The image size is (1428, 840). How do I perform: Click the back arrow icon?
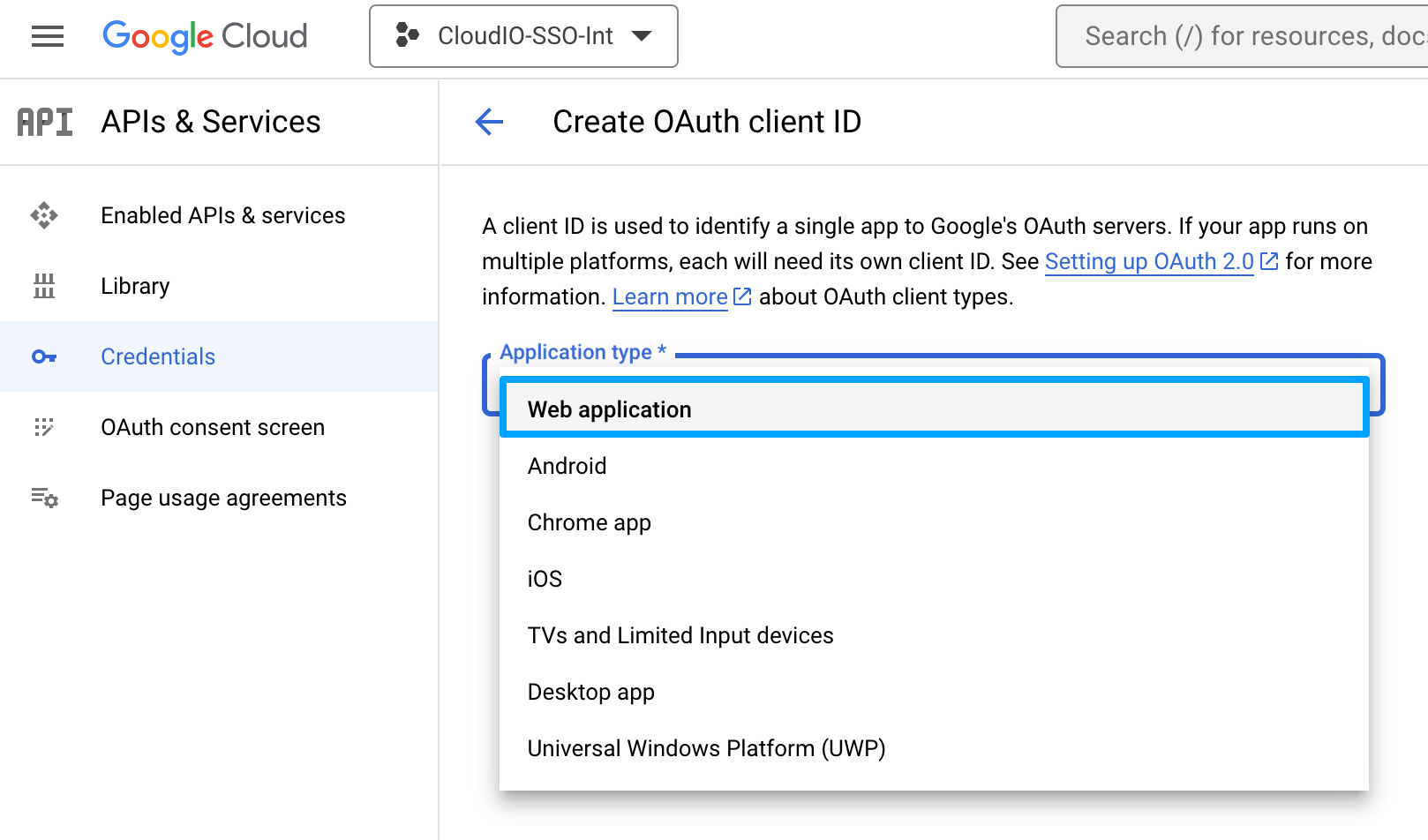tap(489, 122)
